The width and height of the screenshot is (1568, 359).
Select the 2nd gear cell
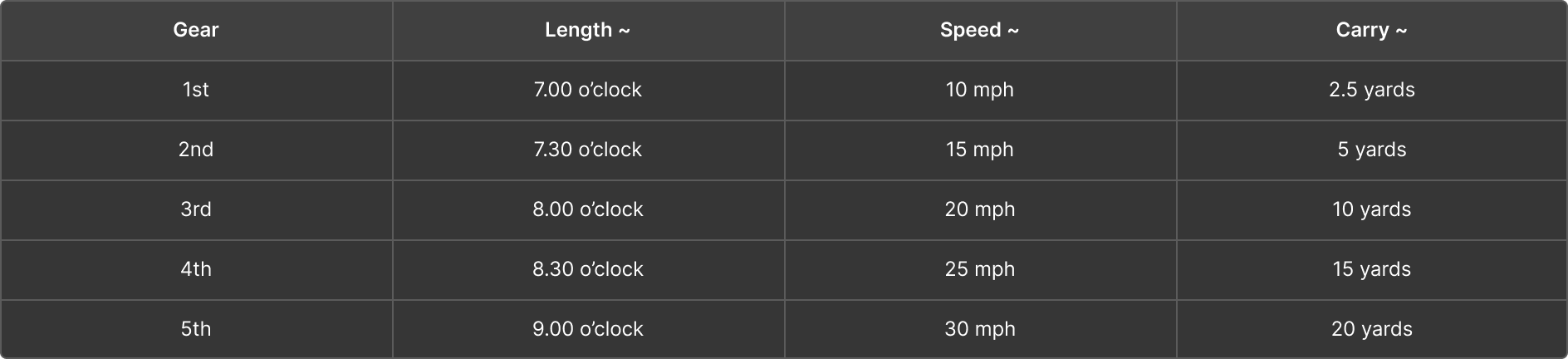[x=196, y=150]
